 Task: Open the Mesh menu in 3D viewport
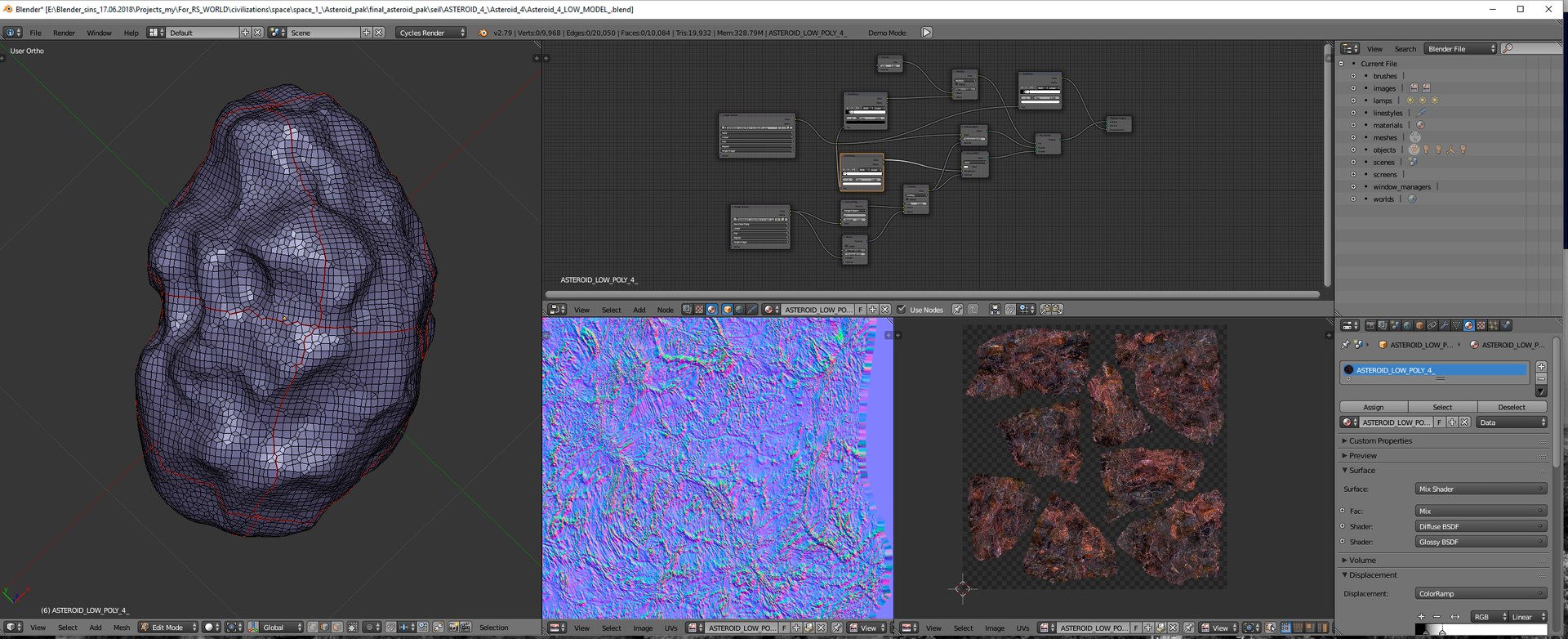pyautogui.click(x=122, y=628)
